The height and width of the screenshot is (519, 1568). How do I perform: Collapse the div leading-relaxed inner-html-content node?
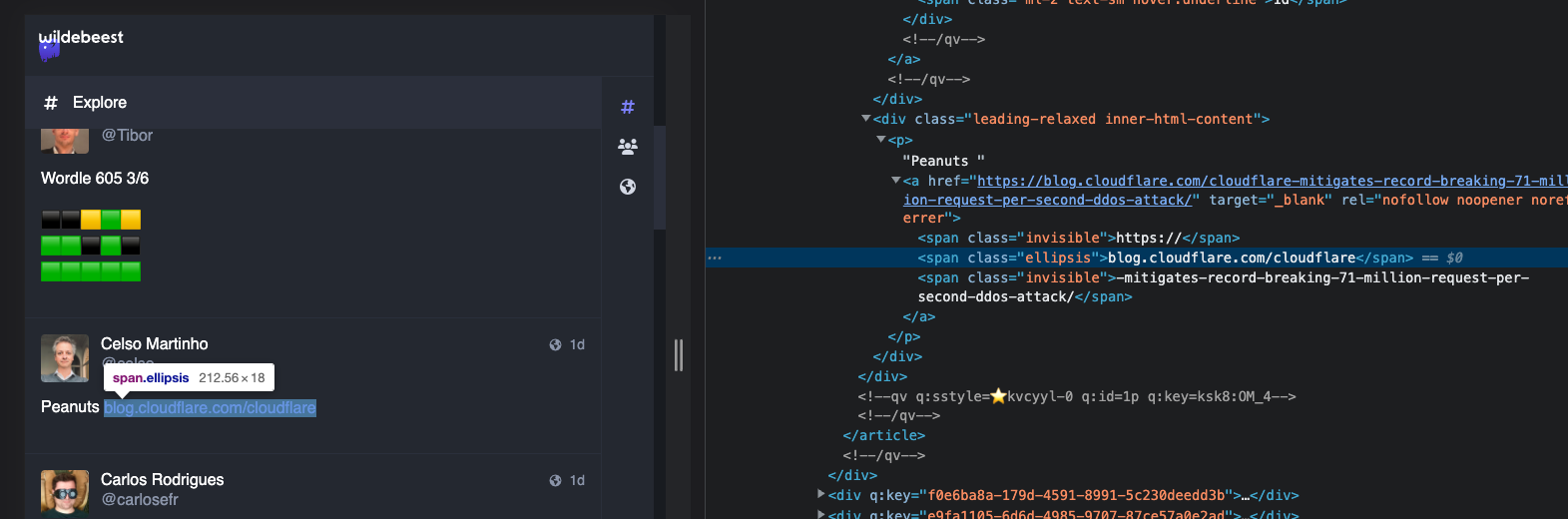pos(866,119)
